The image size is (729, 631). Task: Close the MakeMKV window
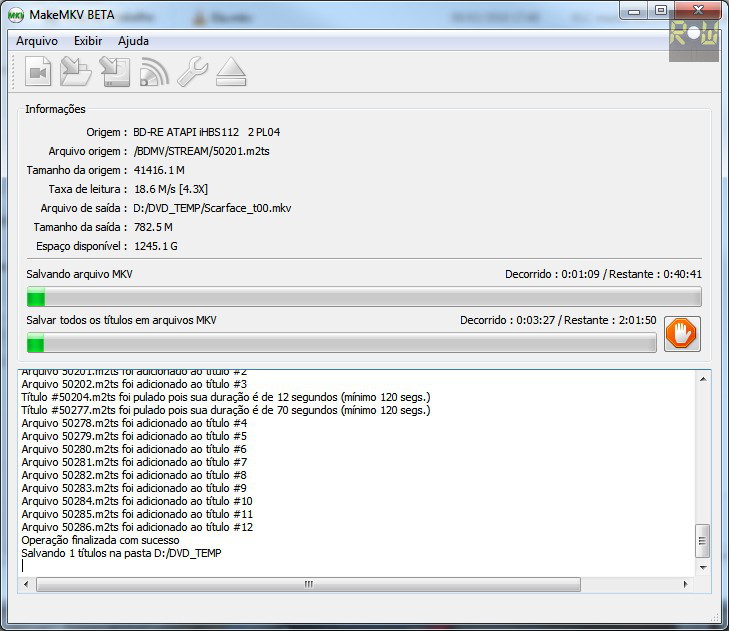(698, 11)
